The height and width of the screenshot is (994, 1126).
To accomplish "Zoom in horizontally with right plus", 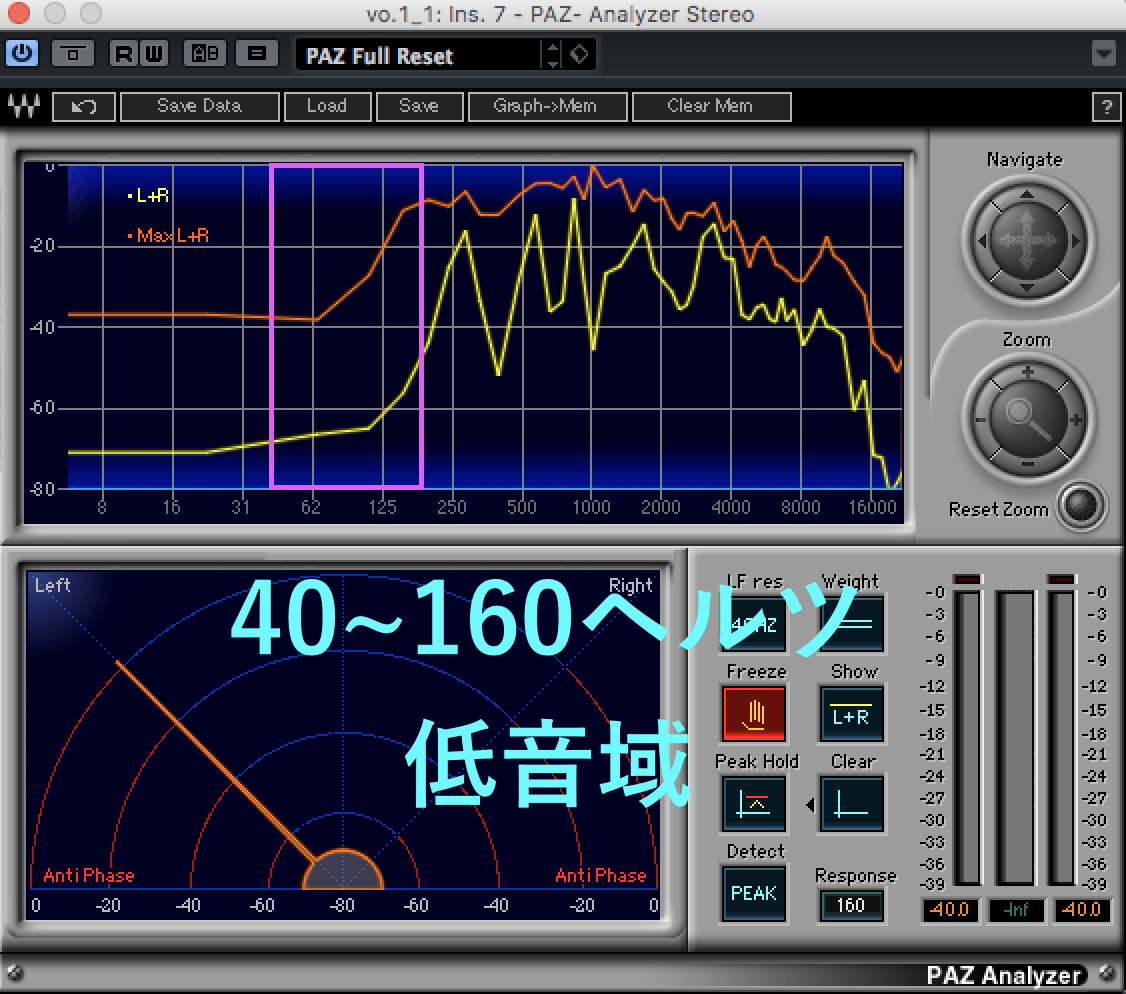I will coord(1076,420).
